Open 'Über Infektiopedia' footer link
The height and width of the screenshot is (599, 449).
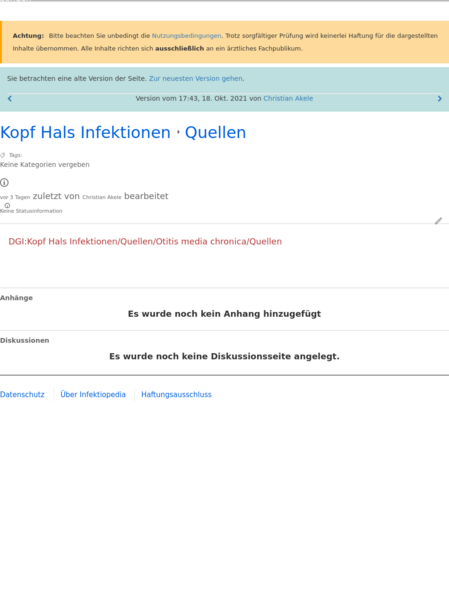(x=93, y=395)
